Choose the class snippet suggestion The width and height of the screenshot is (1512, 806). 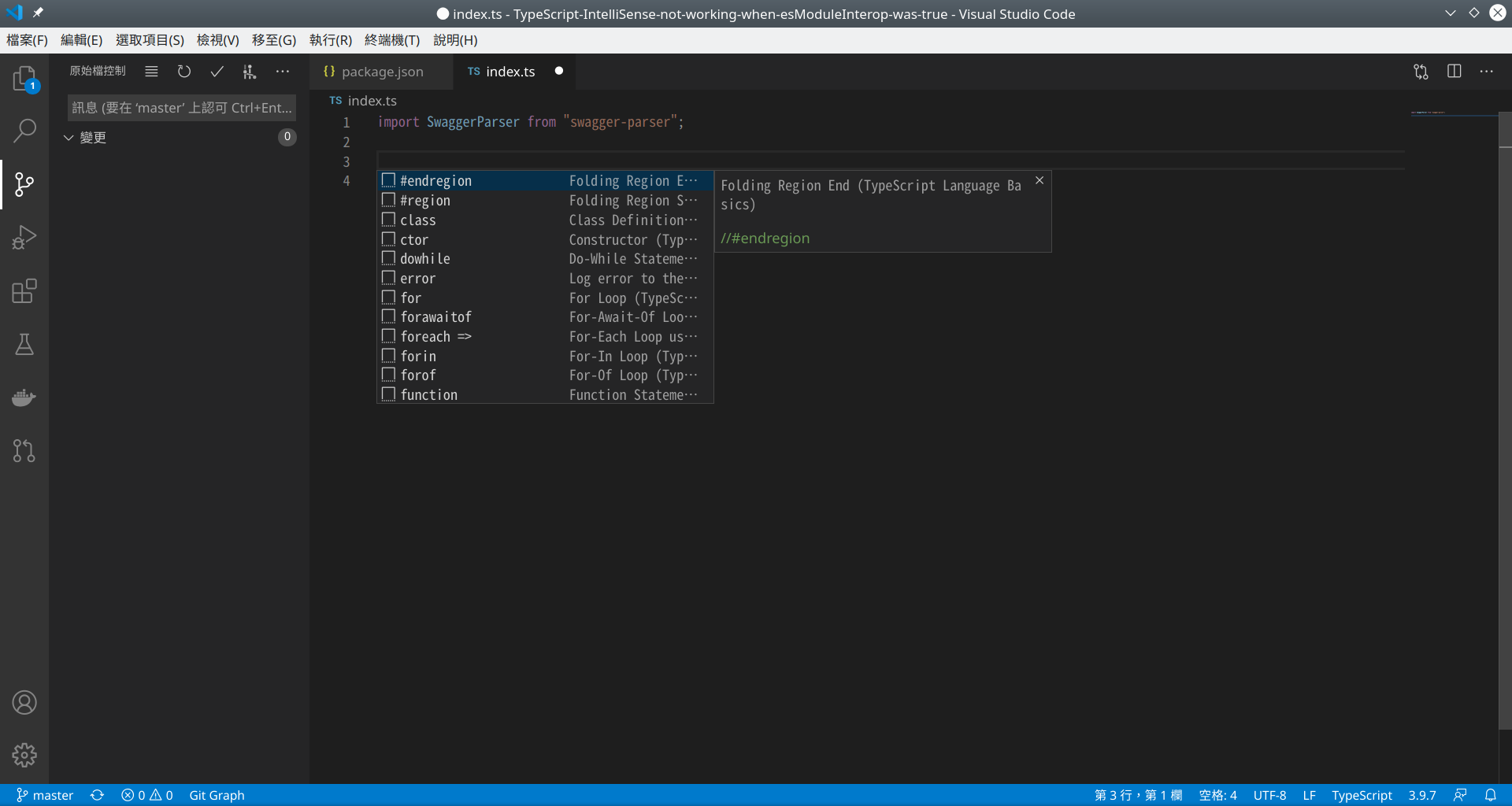545,220
